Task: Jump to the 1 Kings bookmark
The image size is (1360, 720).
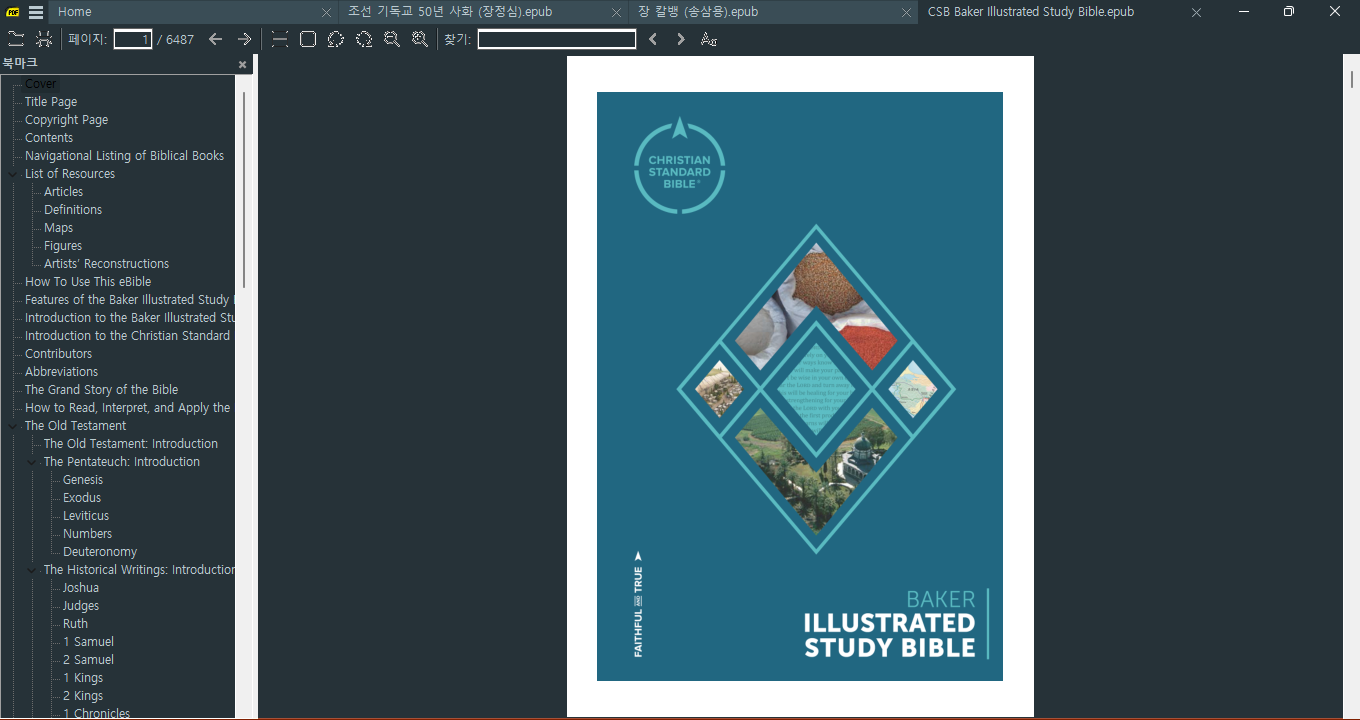Action: tap(83, 678)
